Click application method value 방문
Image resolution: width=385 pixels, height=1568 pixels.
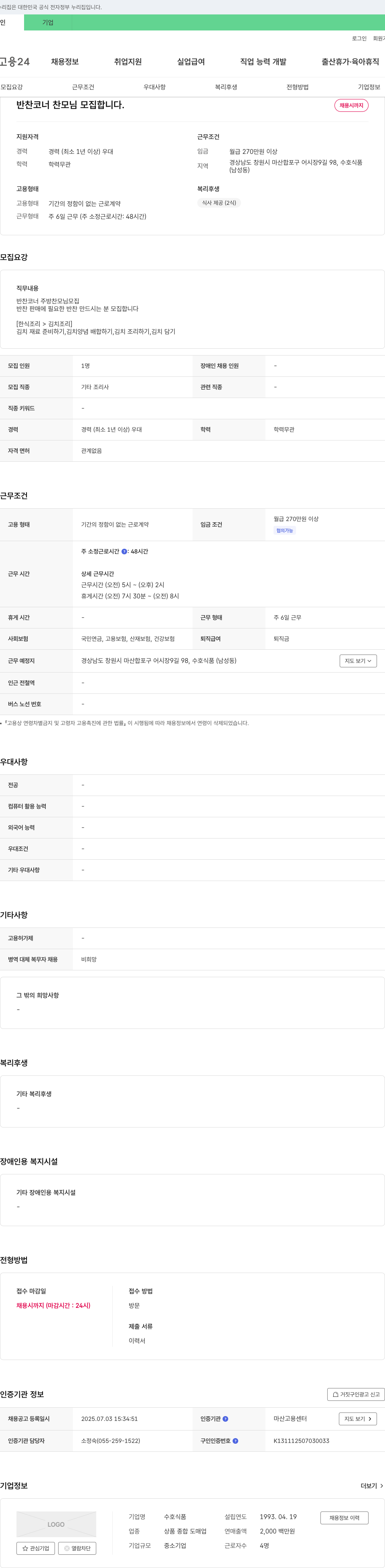134,1305
